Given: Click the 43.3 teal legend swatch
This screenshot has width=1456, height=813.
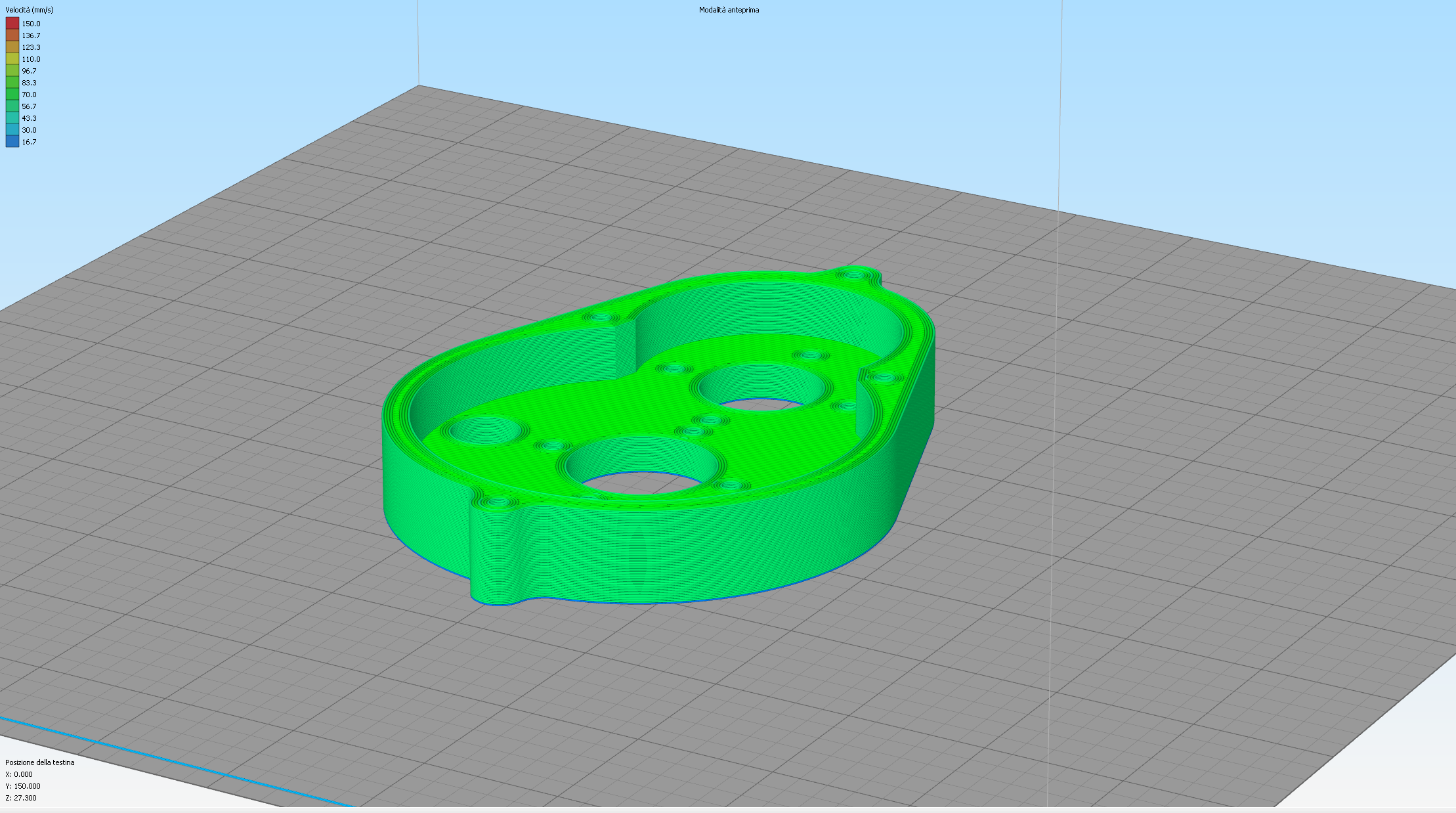Looking at the screenshot, I should pos(12,118).
